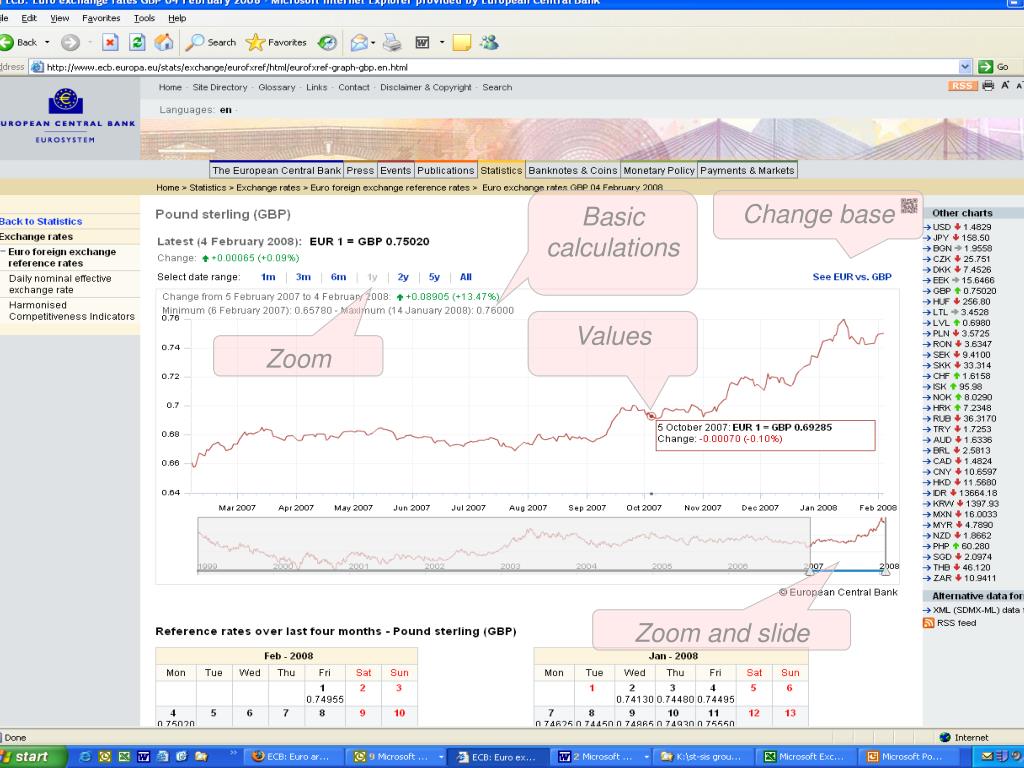The image size is (1024, 768).
Task: Click the orange RSS badge in page header
Action: click(962, 86)
